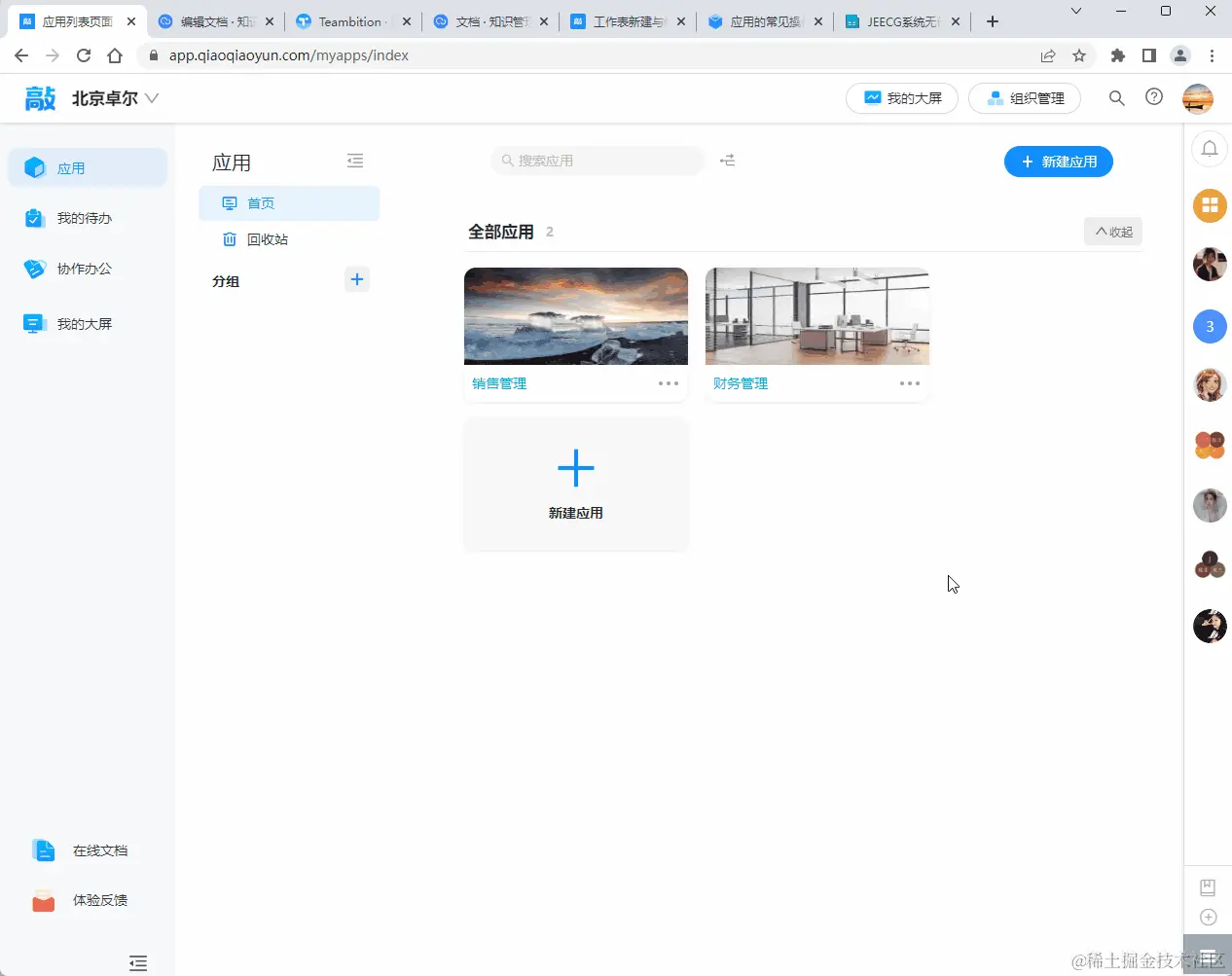Open the 销售管理 app thumbnail
Viewport: 1232px width, 976px height.
[576, 316]
